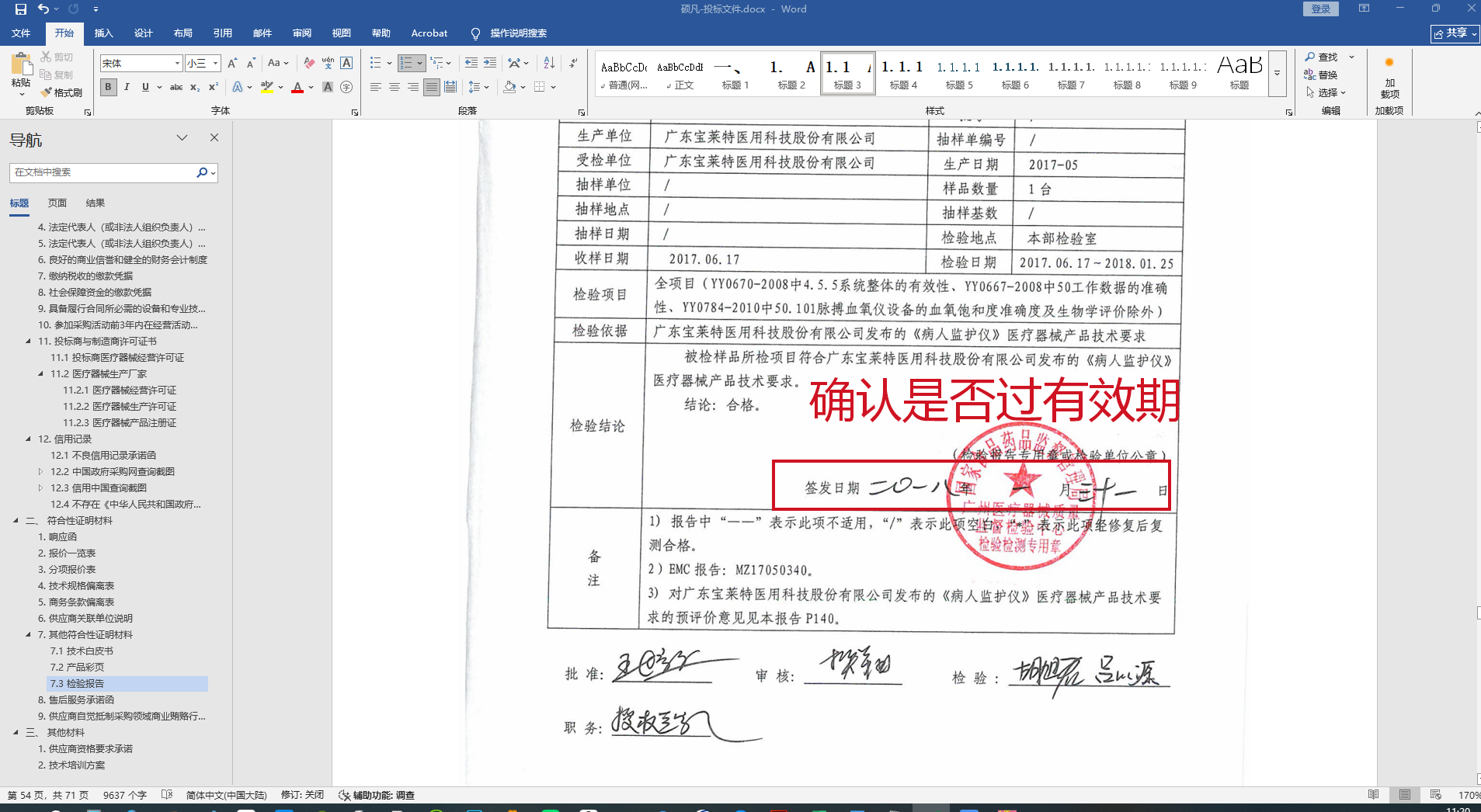Switch to read mode view
The width and height of the screenshot is (1481, 812).
click(1374, 795)
